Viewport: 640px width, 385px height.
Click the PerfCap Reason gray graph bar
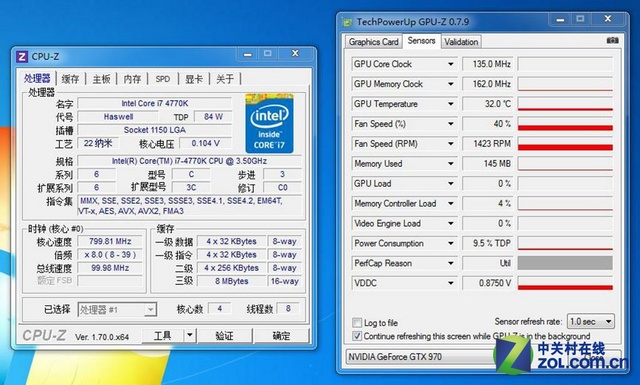tap(565, 263)
